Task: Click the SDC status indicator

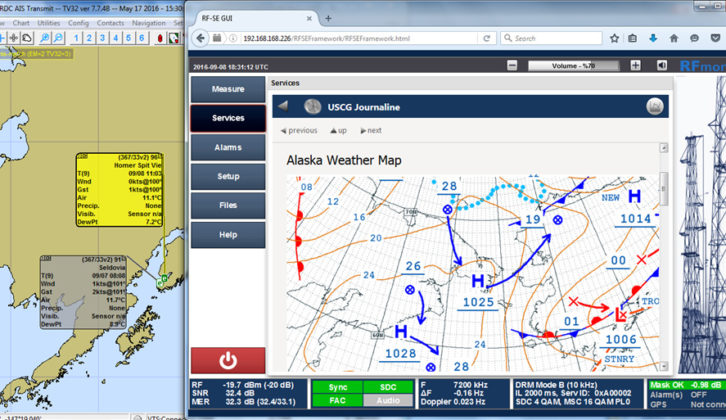Action: 388,387
